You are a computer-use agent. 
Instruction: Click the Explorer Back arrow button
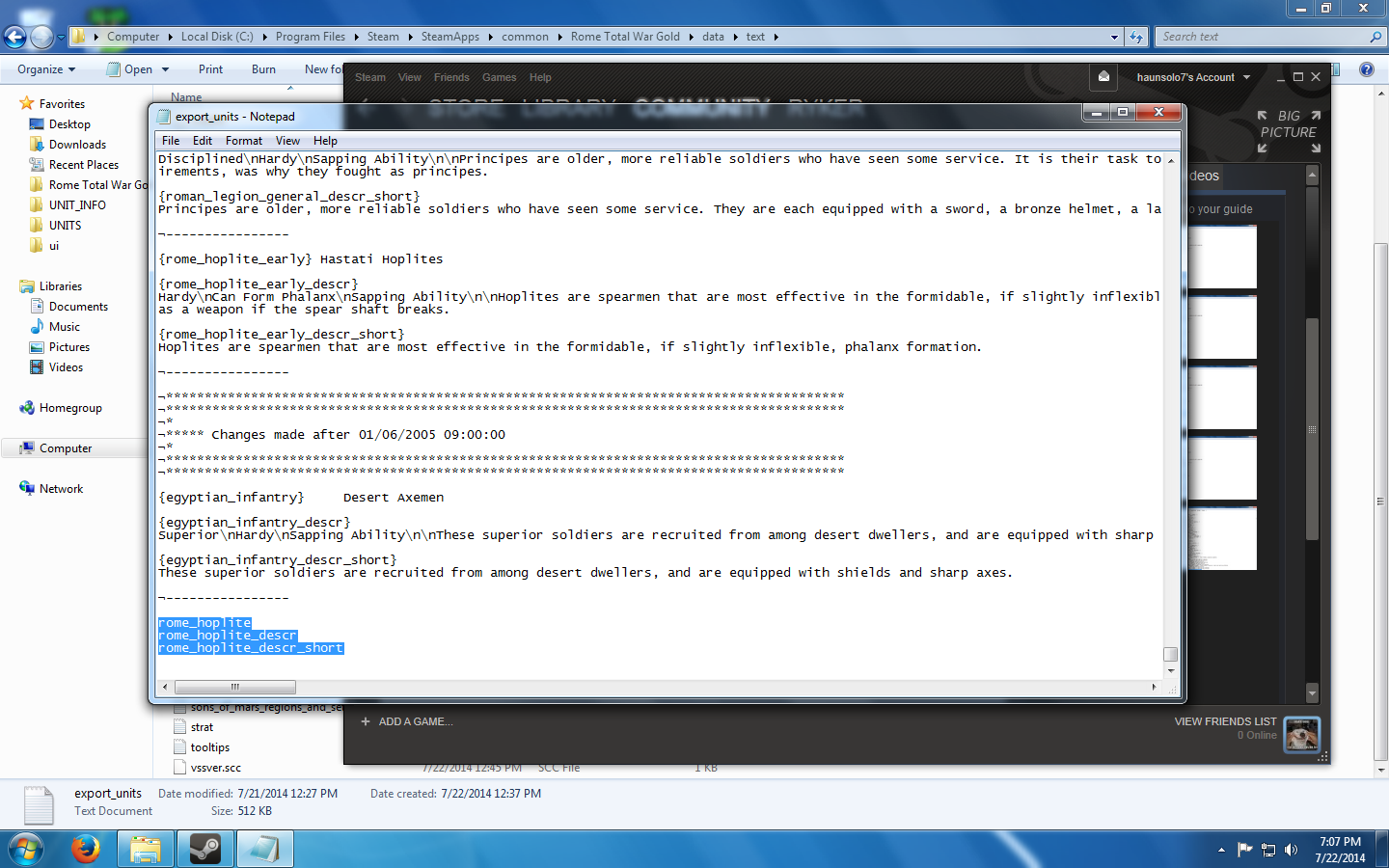click(x=14, y=37)
